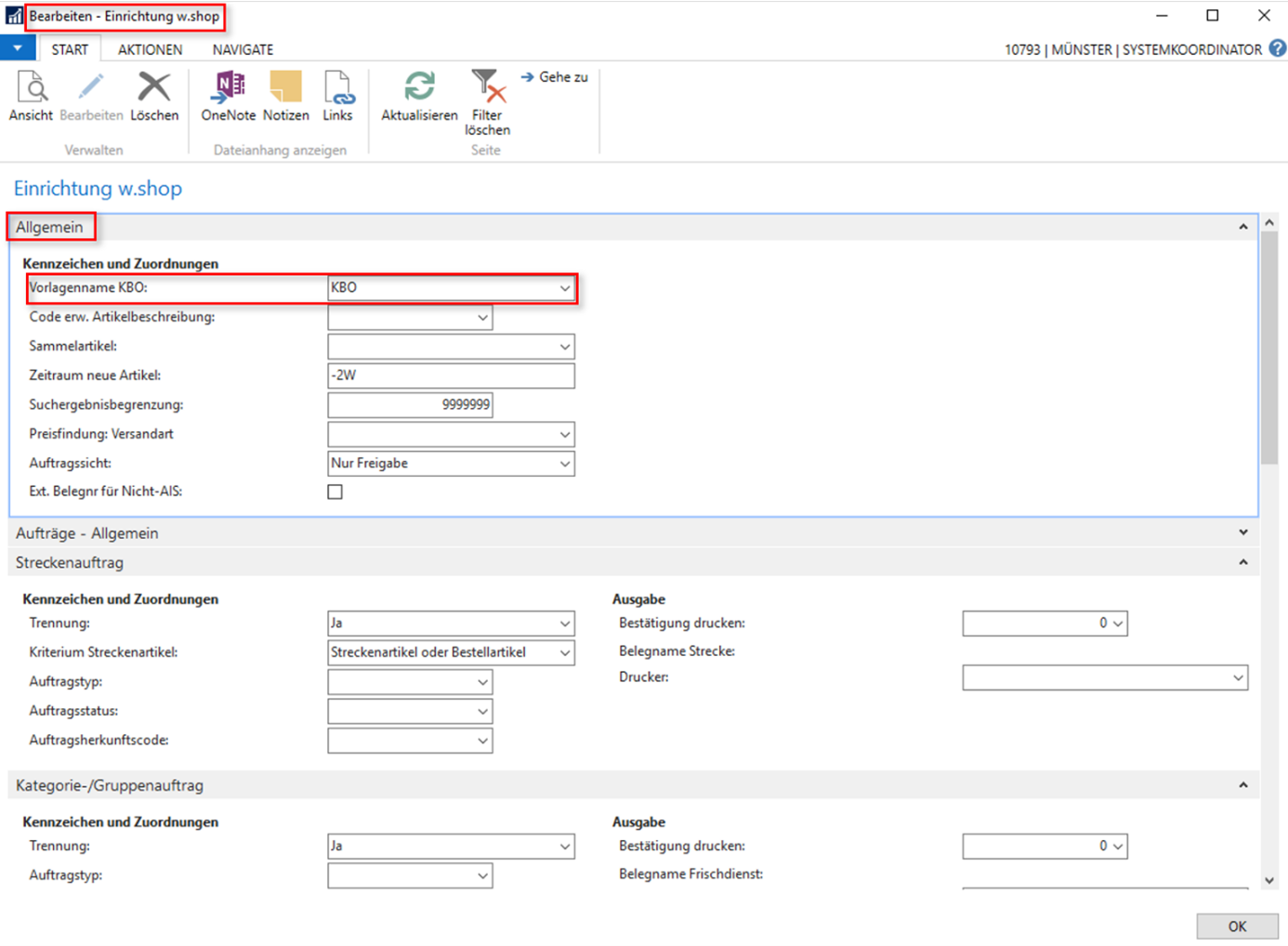This screenshot has width=1288, height=946.
Task: Open Kriterium Streckenartikel dropdown
Action: coord(564,652)
